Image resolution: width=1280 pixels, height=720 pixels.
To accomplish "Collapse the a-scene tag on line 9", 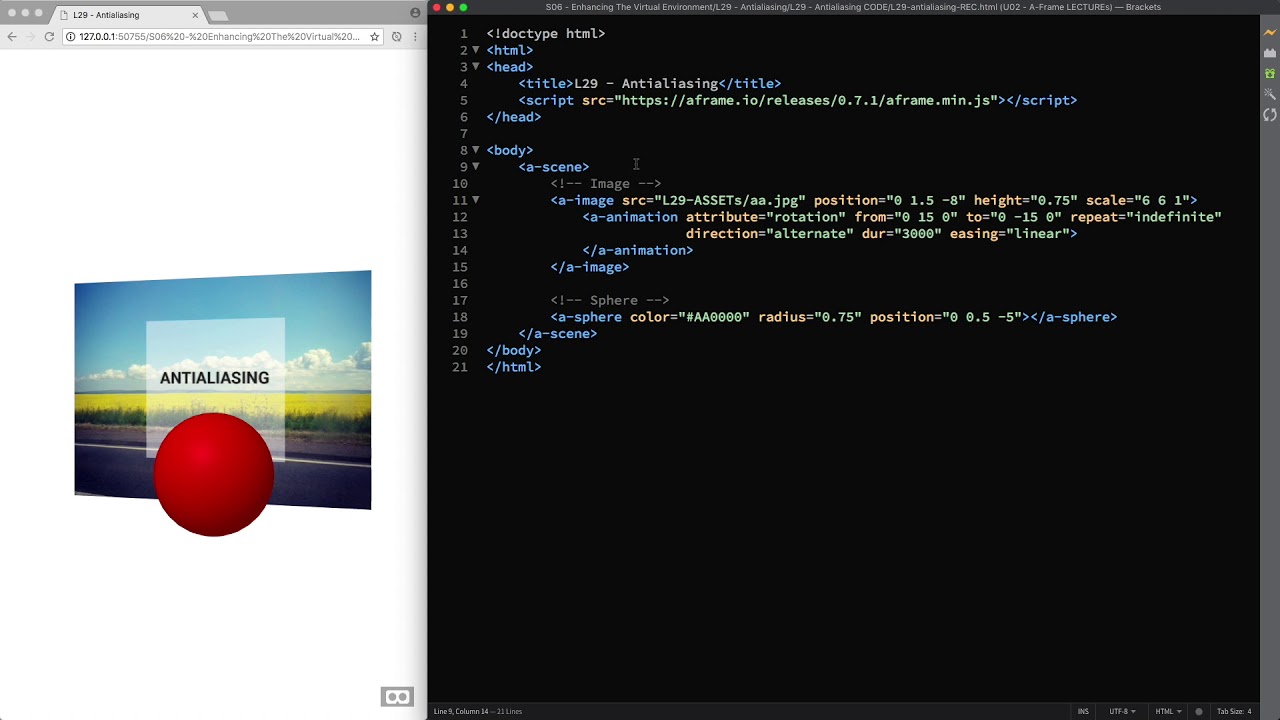I will 476,167.
